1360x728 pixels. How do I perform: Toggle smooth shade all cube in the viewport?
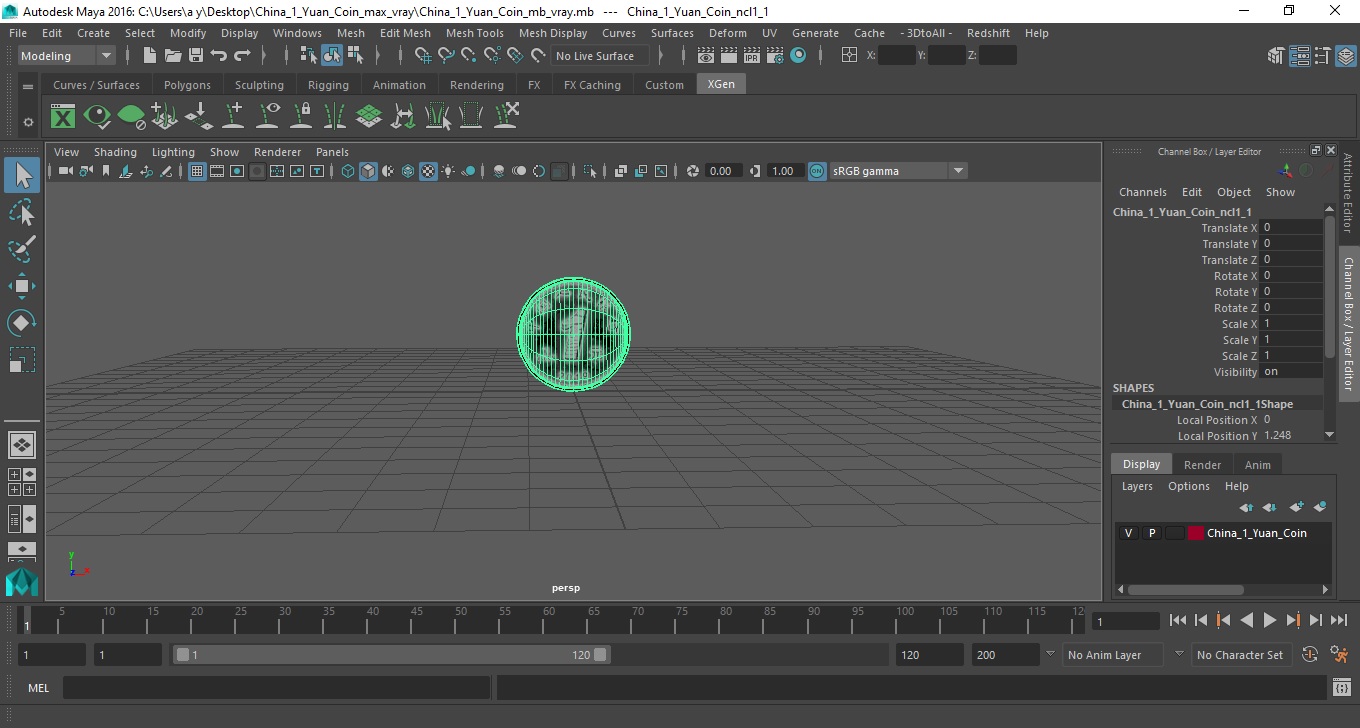click(x=368, y=171)
